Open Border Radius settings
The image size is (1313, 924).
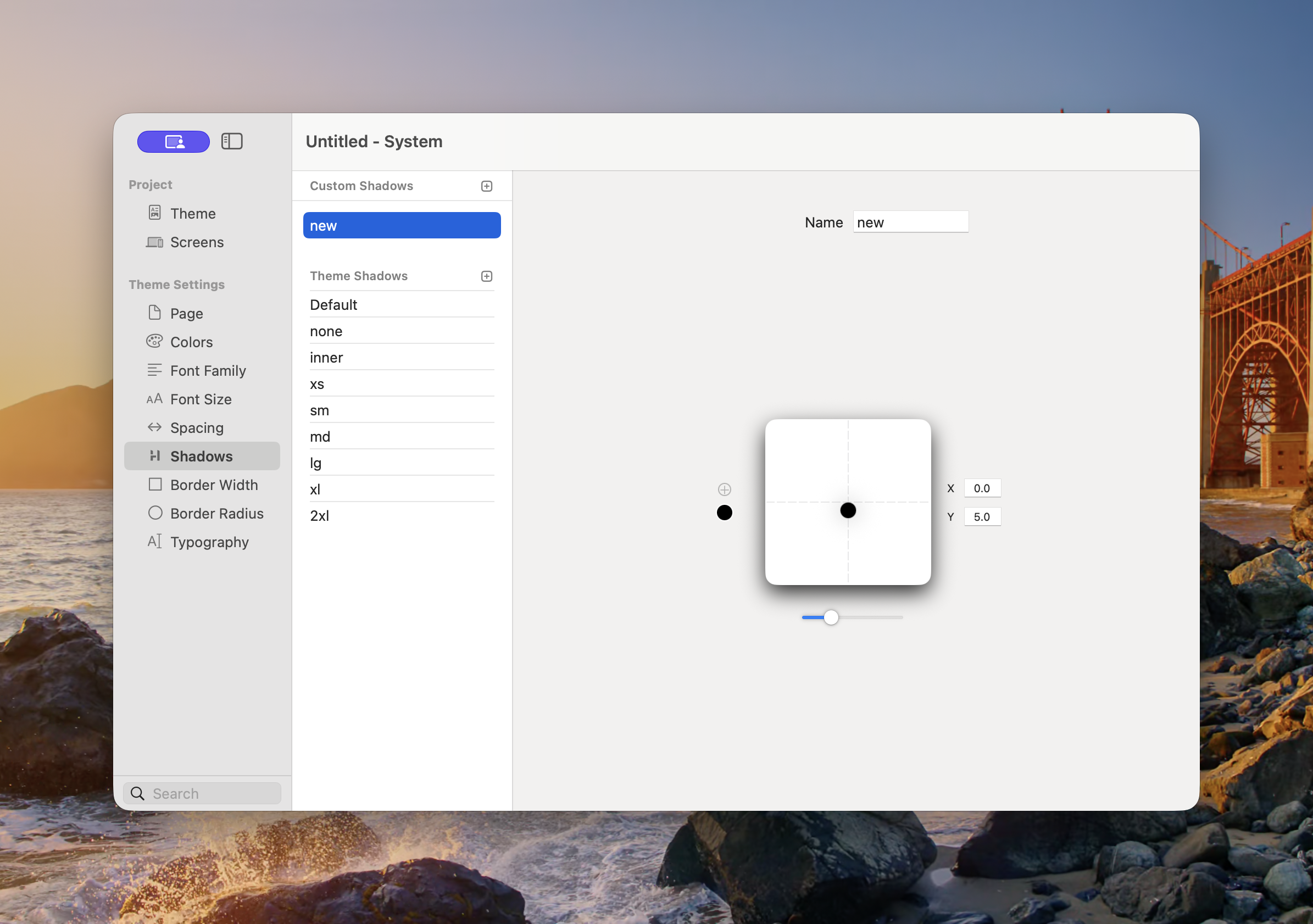[202, 513]
